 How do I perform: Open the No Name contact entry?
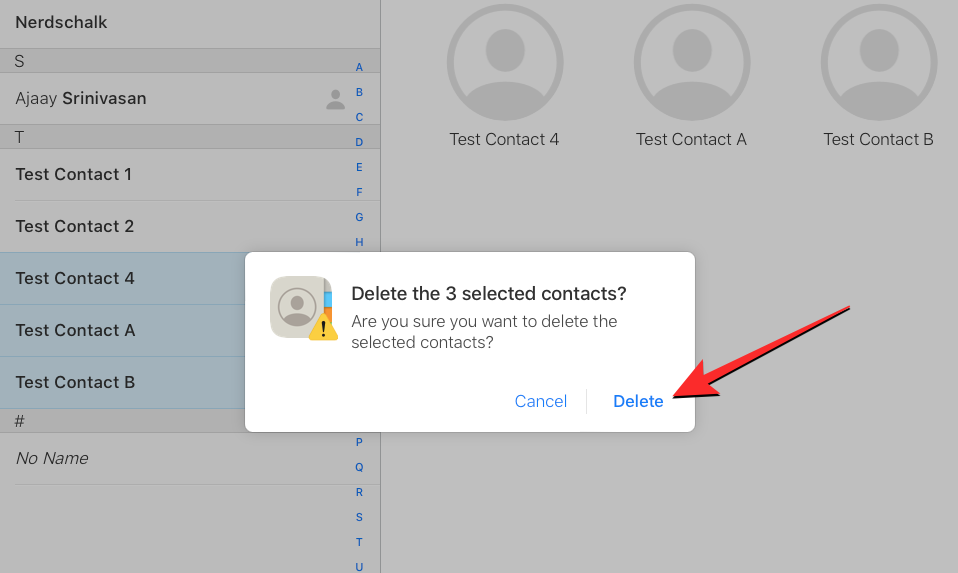(x=52, y=459)
